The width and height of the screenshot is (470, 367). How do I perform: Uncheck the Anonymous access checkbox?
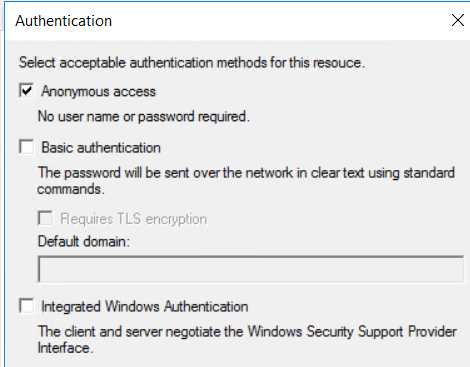(x=26, y=90)
